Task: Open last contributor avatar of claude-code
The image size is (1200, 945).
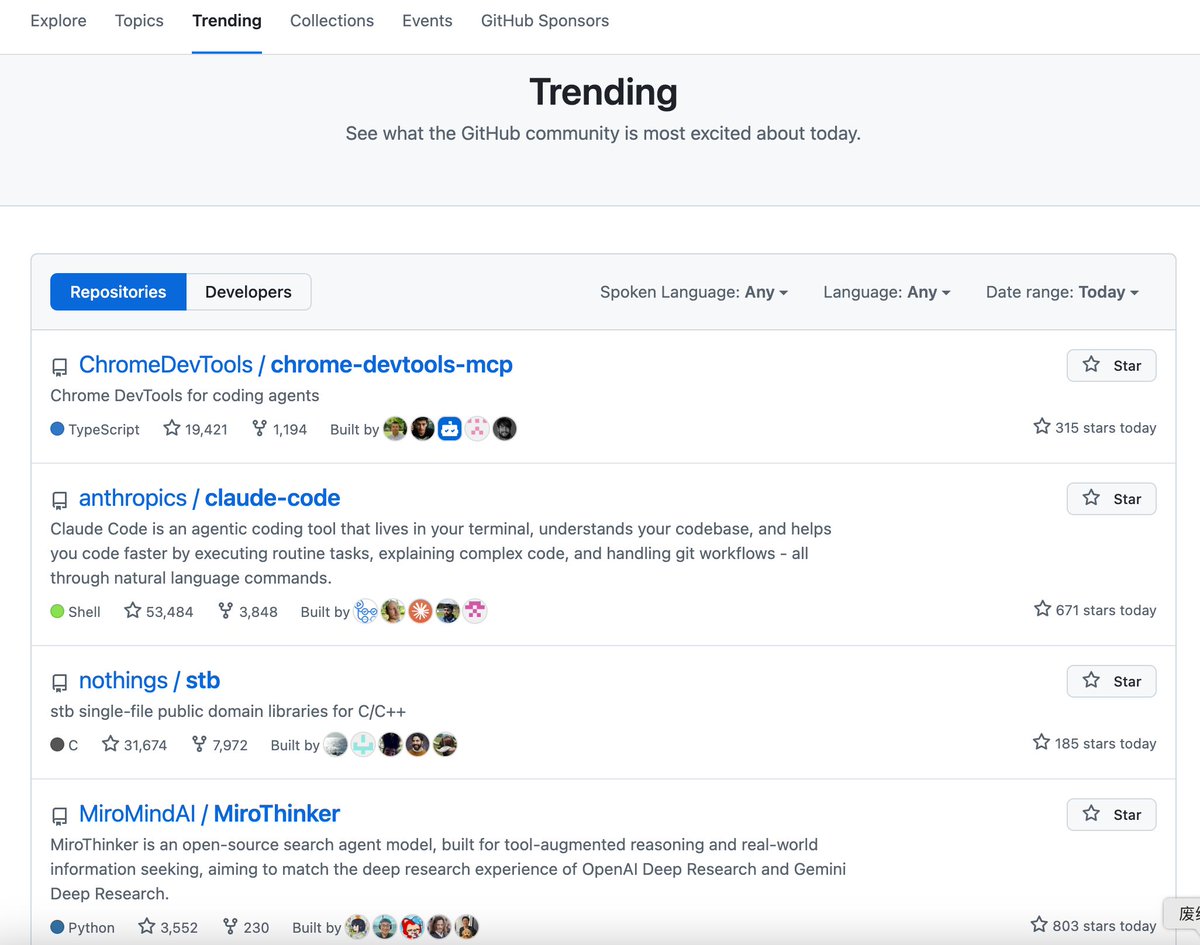Action: point(476,611)
